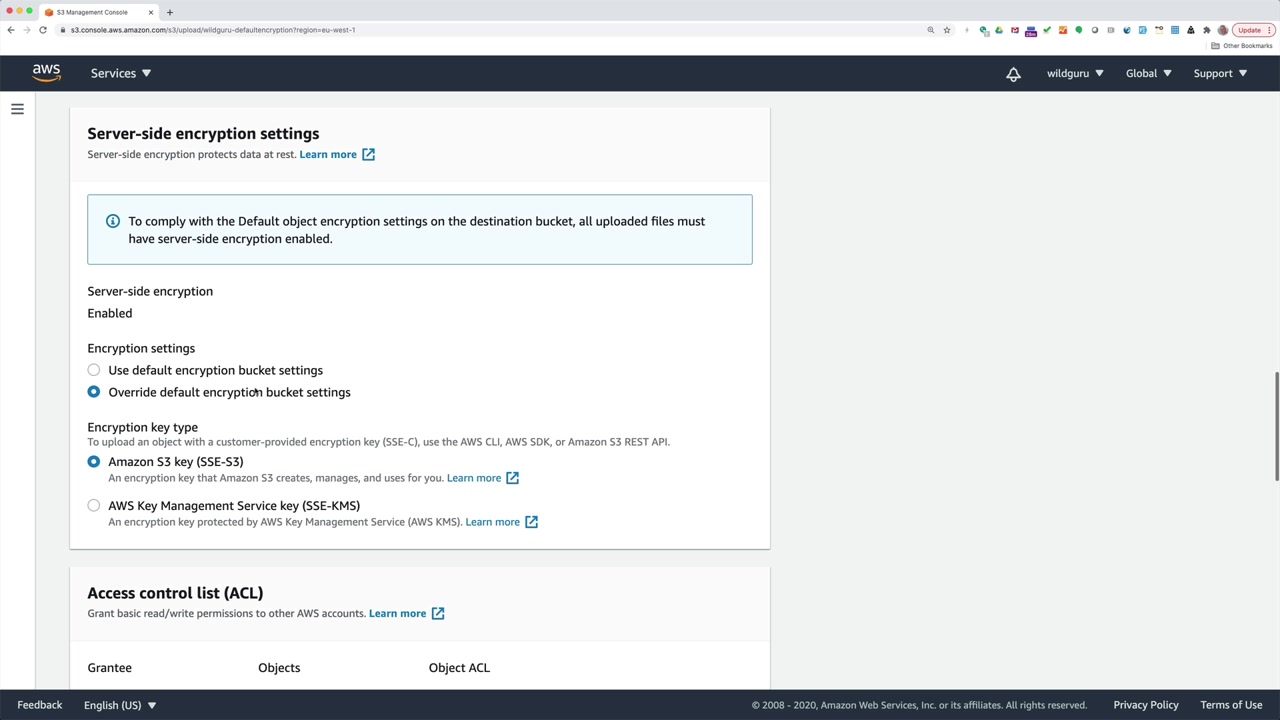Click the Encryption key type label
1280x720 pixels.
(x=142, y=427)
